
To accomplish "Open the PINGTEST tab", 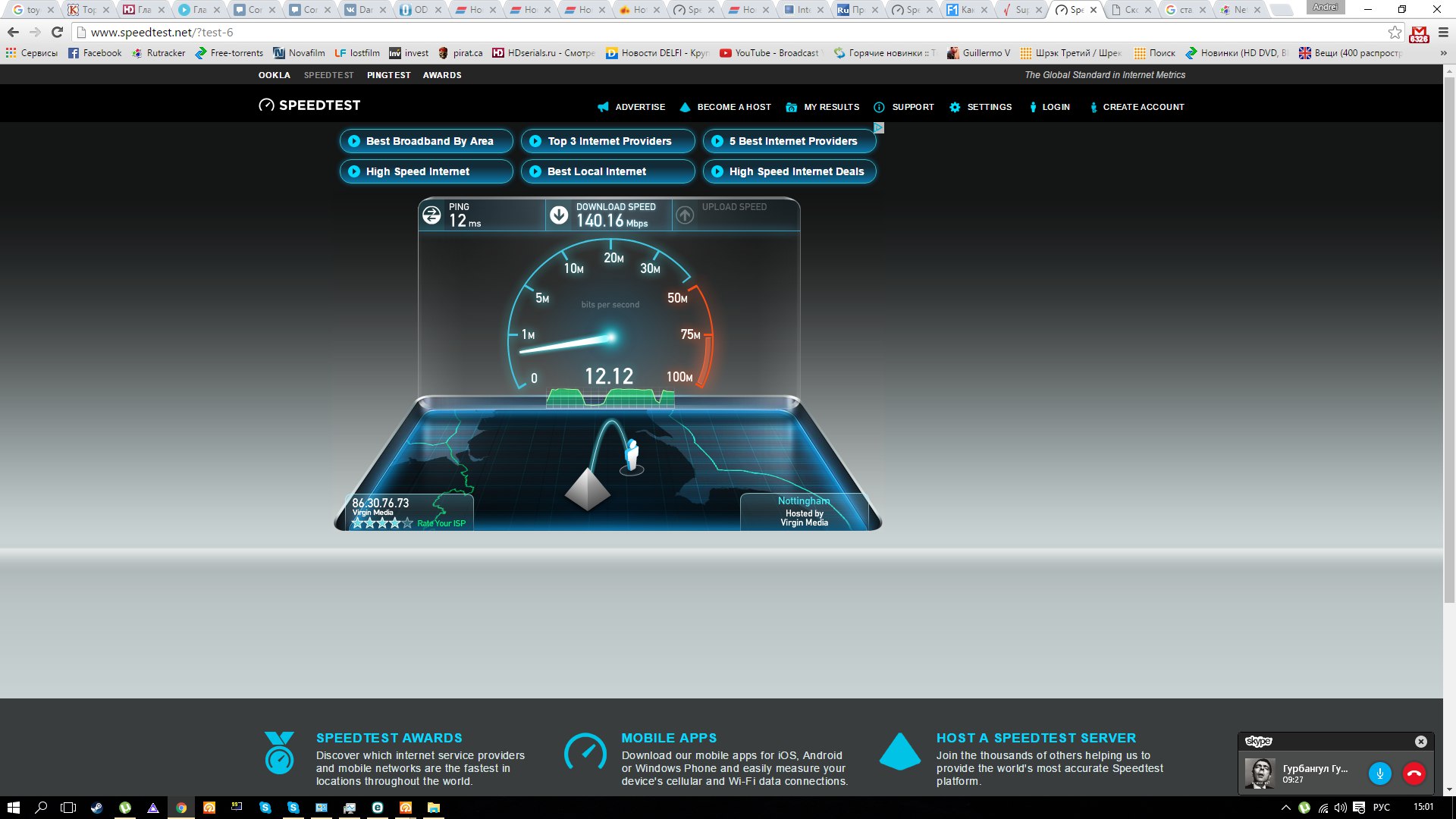I will 388,75.
